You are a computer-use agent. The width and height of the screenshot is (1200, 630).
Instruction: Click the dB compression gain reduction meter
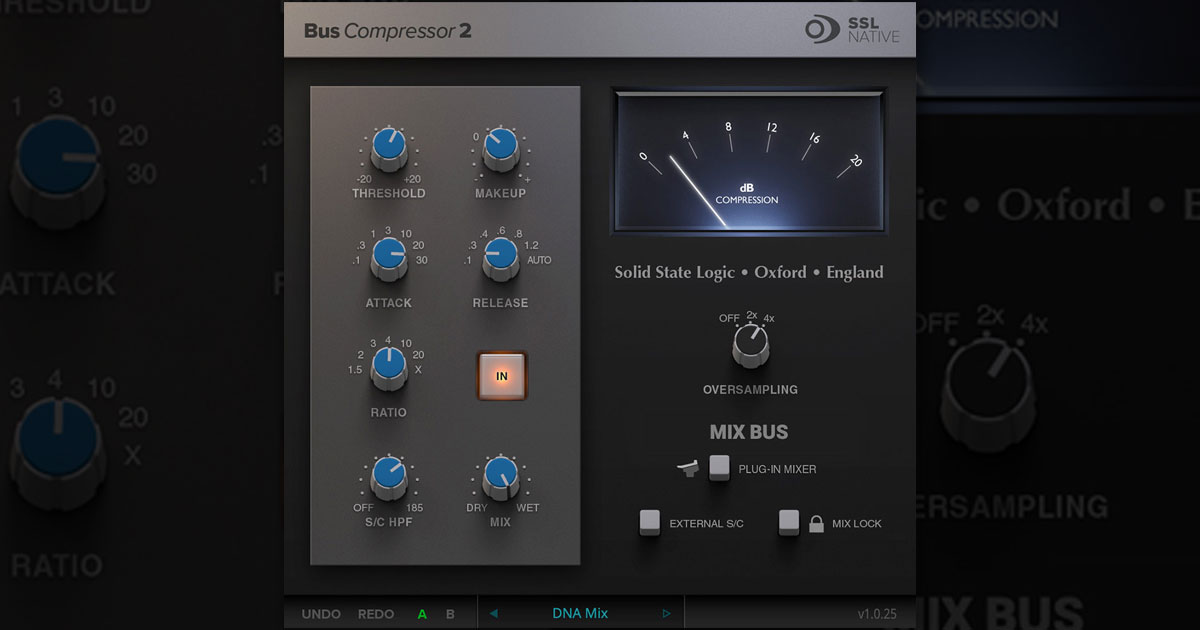pos(748,161)
